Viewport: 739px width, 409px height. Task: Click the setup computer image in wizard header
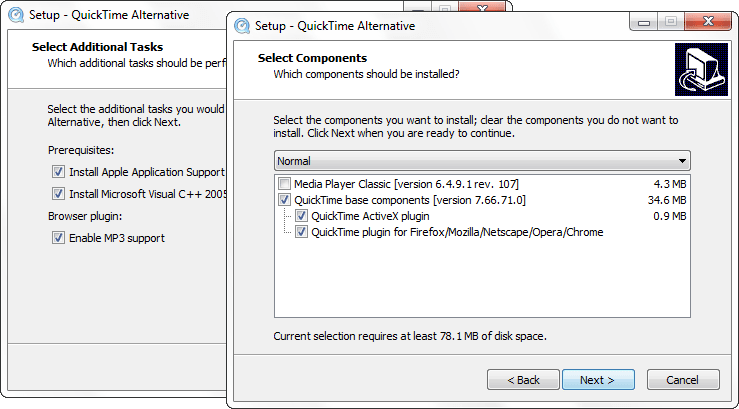pos(701,69)
